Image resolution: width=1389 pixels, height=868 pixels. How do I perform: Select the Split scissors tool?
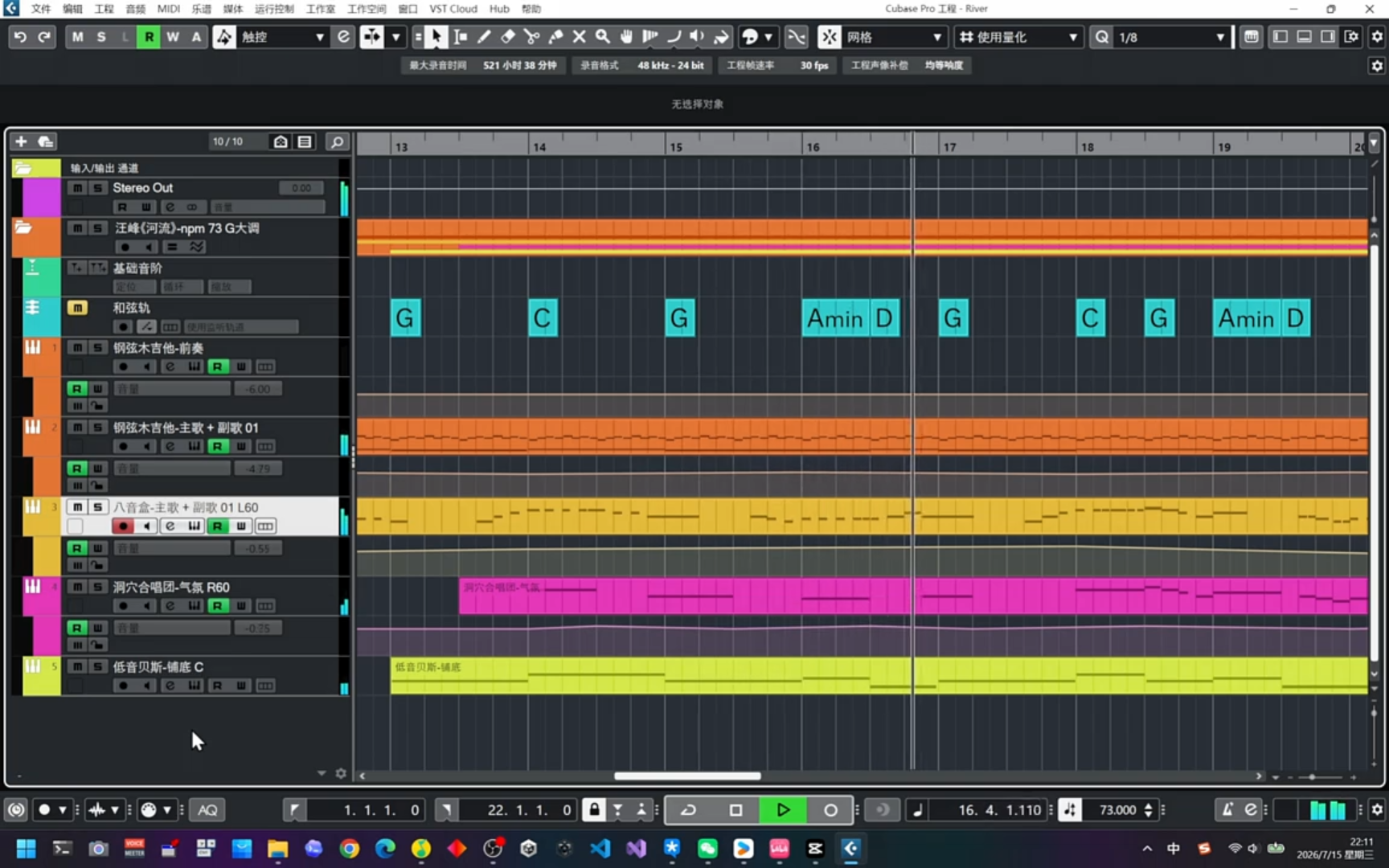pos(531,37)
